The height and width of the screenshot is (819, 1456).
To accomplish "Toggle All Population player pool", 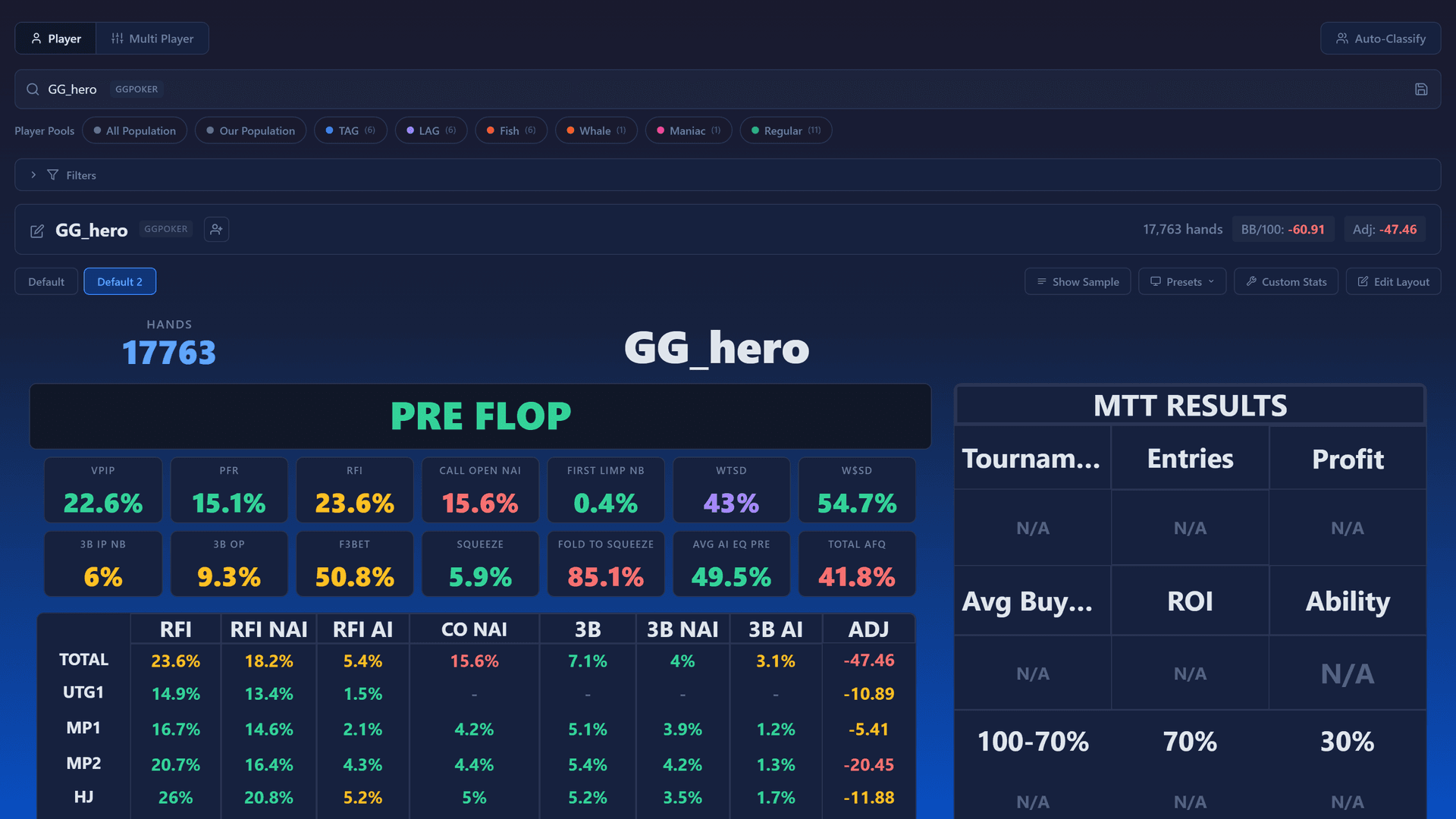I will coord(135,130).
